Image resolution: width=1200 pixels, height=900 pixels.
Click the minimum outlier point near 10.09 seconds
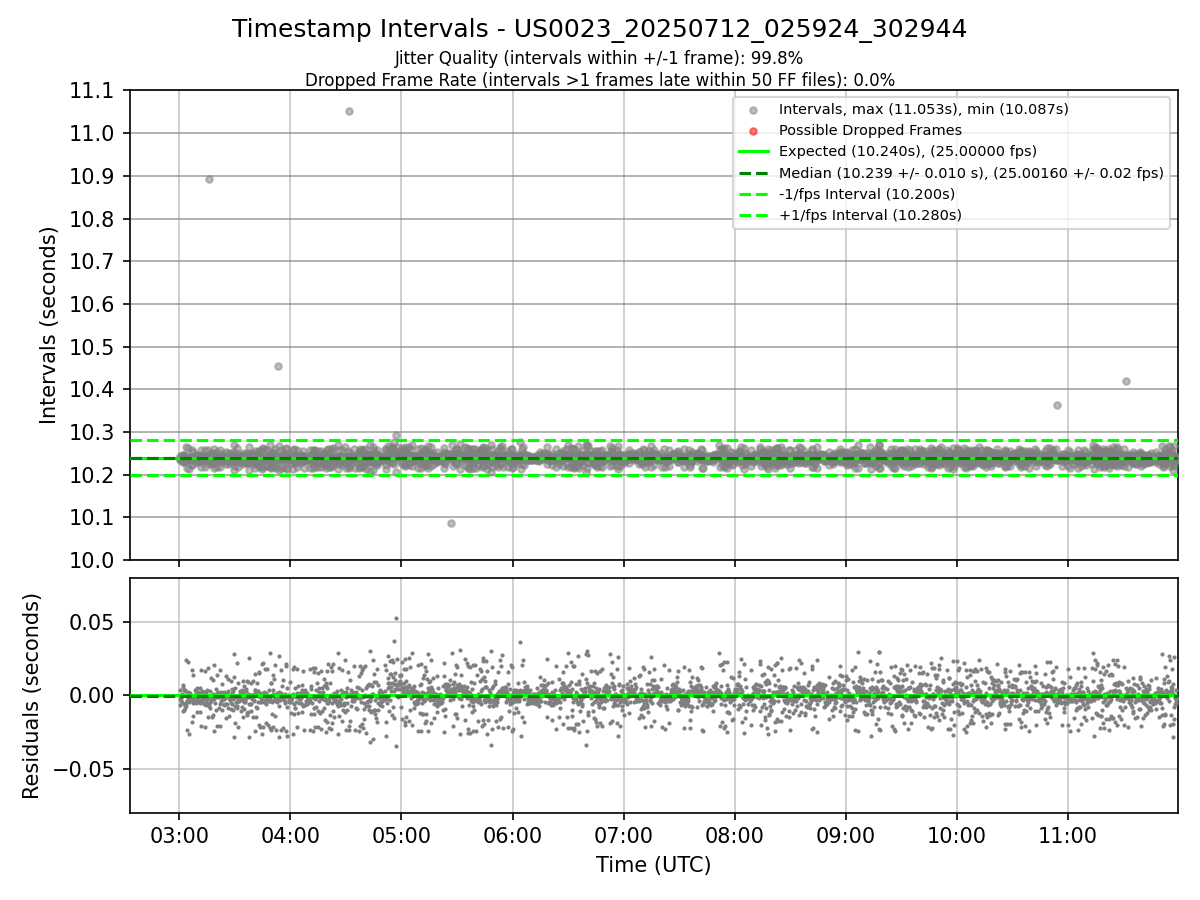pyautogui.click(x=451, y=523)
